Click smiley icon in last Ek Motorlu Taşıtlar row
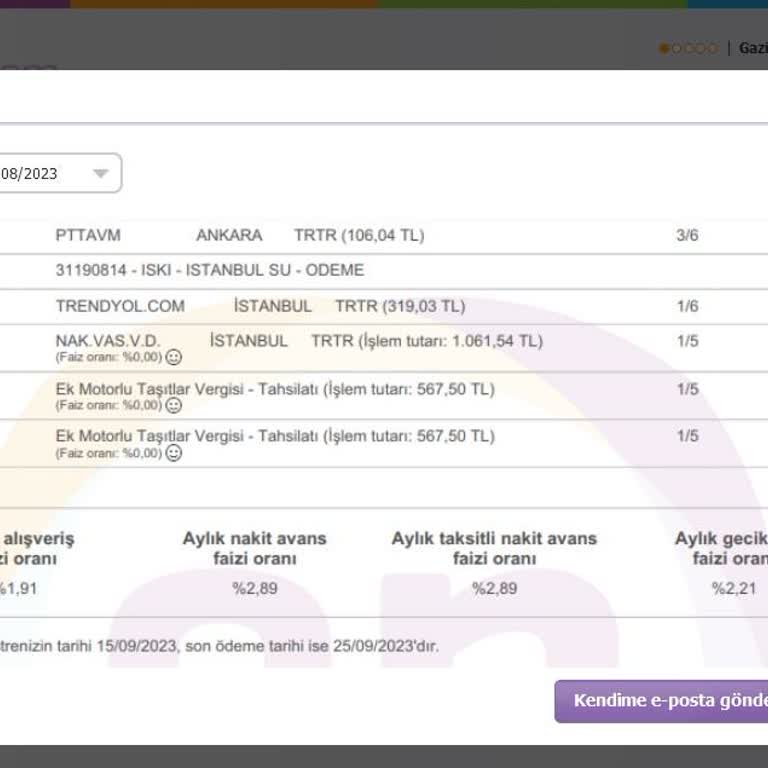Viewport: 768px width, 768px height. click(173, 453)
